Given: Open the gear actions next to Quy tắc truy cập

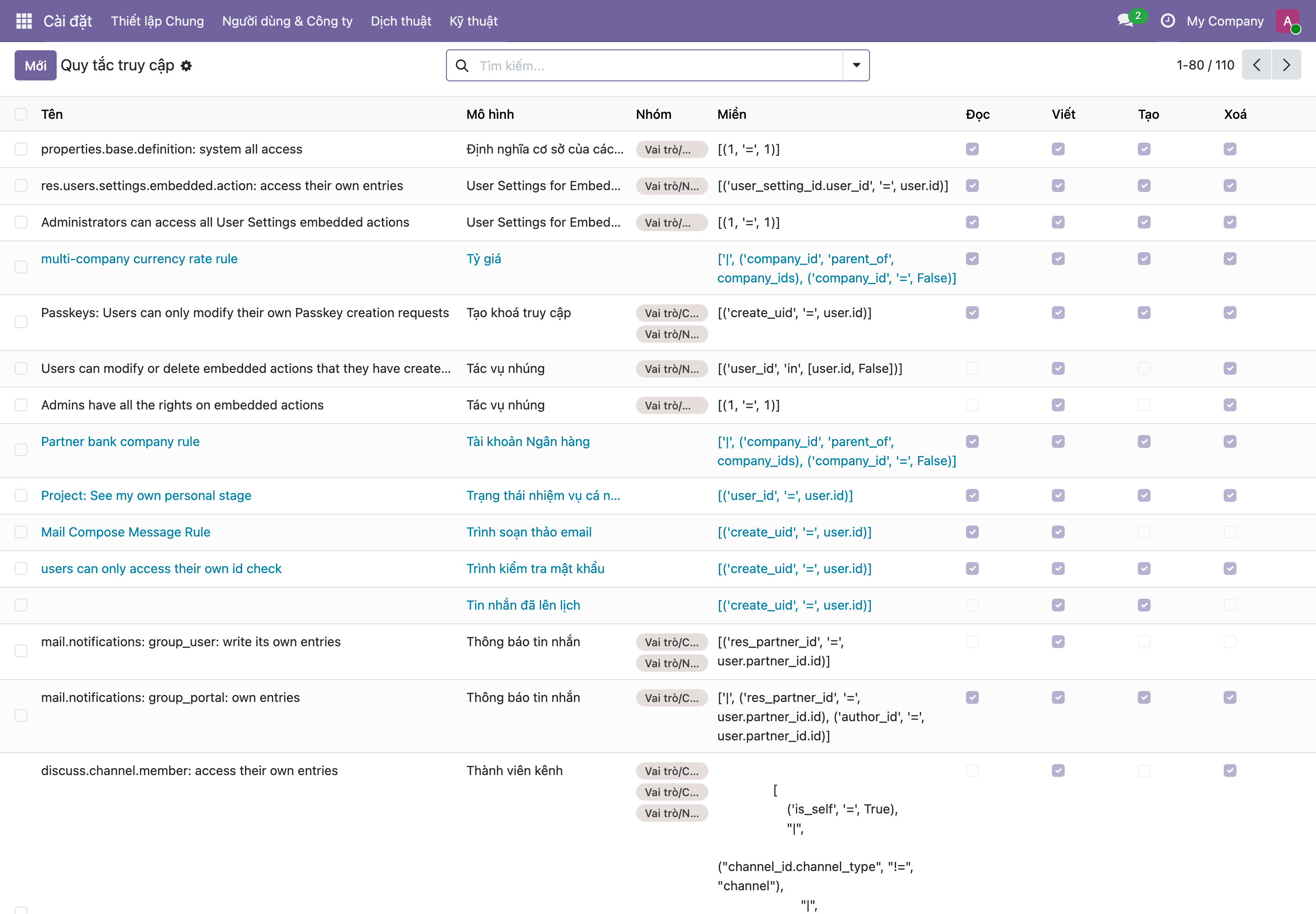Looking at the screenshot, I should point(186,66).
